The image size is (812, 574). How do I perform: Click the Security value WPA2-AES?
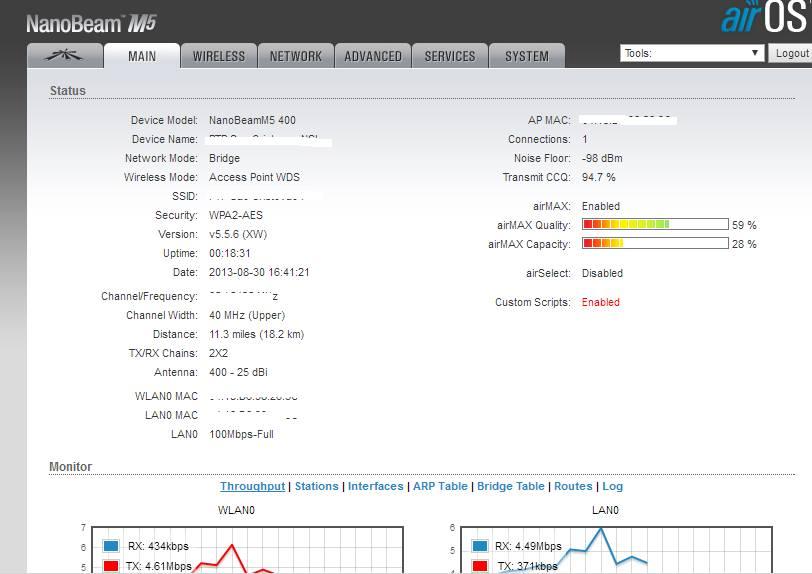point(236,215)
